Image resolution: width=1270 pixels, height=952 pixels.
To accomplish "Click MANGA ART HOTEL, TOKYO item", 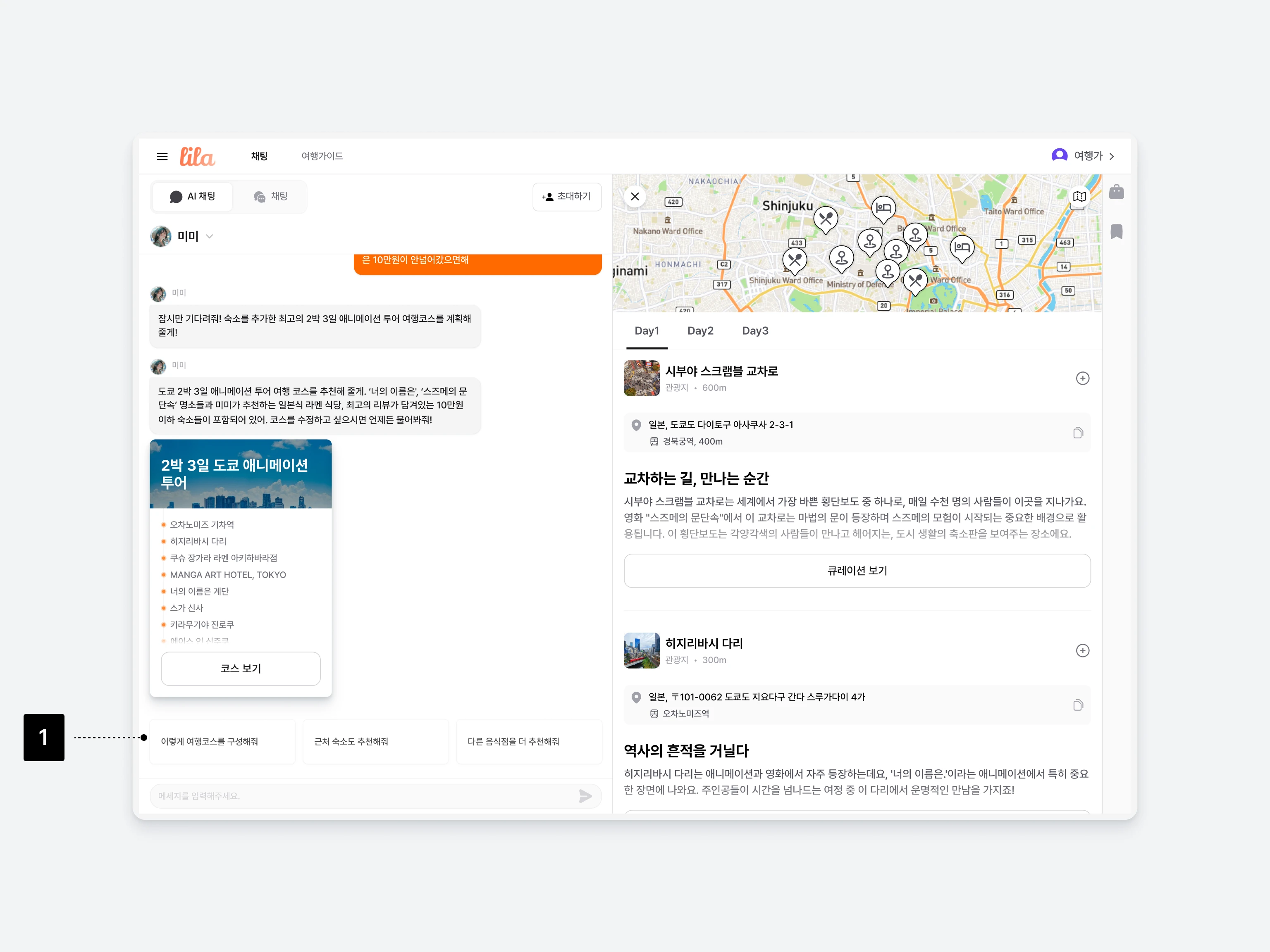I will [x=228, y=574].
